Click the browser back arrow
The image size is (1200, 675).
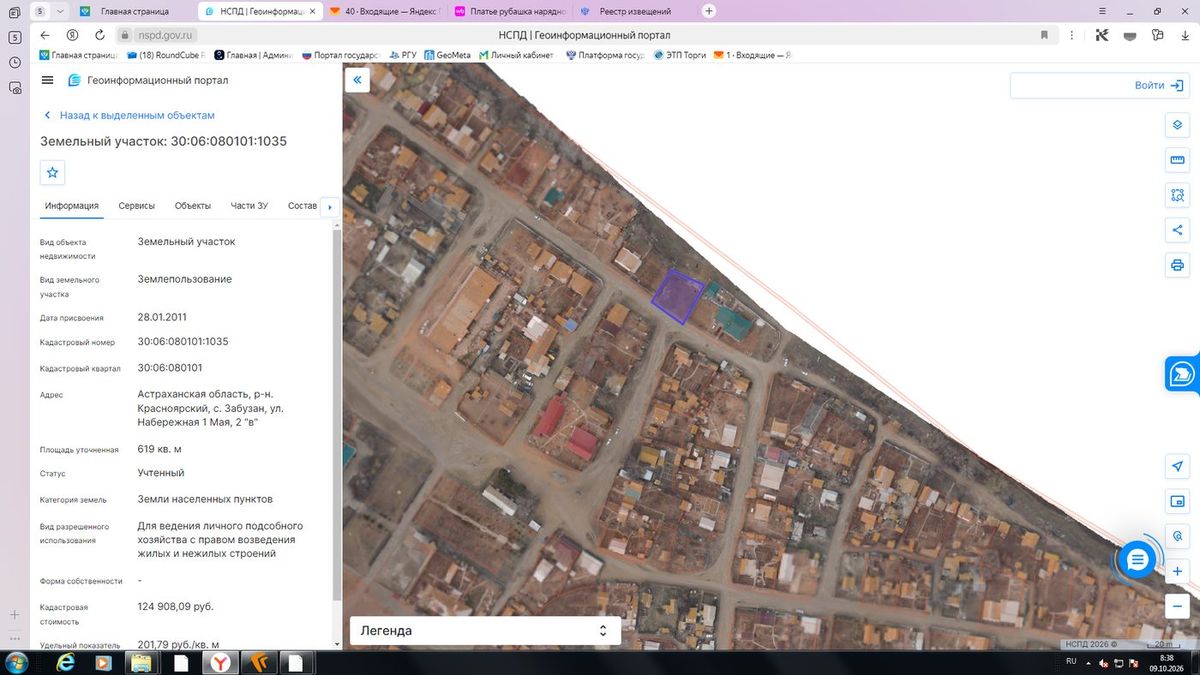pos(45,35)
